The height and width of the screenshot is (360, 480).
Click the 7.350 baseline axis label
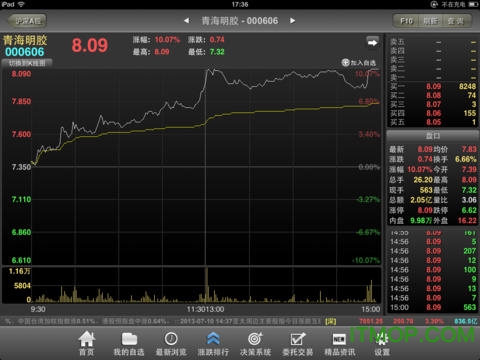pyautogui.click(x=21, y=167)
